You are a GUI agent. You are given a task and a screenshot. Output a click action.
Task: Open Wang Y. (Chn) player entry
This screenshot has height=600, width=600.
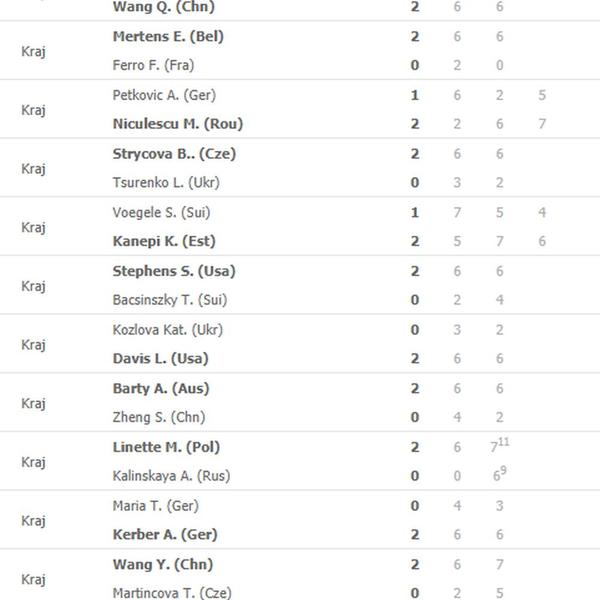tap(163, 564)
